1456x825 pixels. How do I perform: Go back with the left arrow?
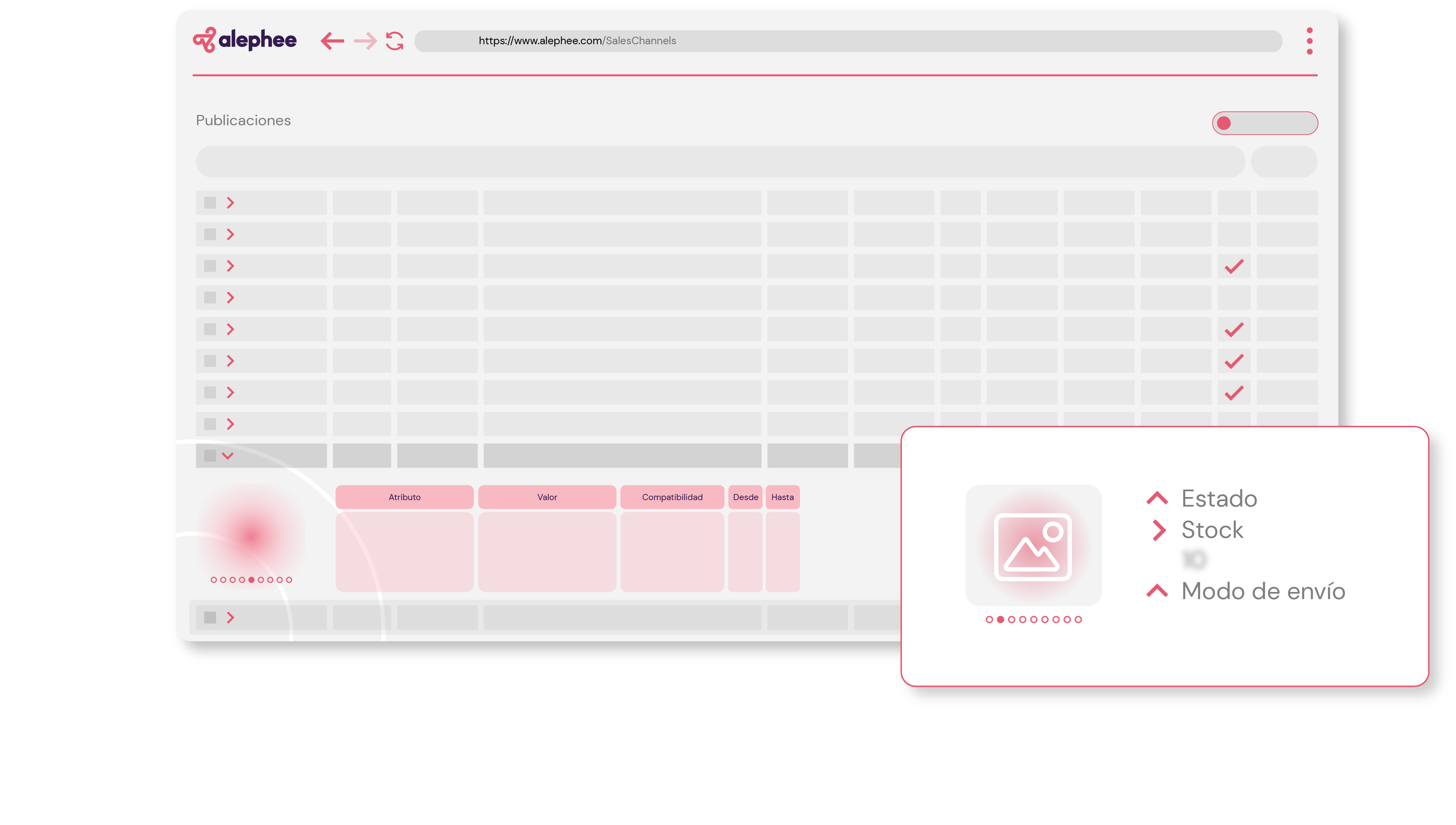(x=332, y=41)
